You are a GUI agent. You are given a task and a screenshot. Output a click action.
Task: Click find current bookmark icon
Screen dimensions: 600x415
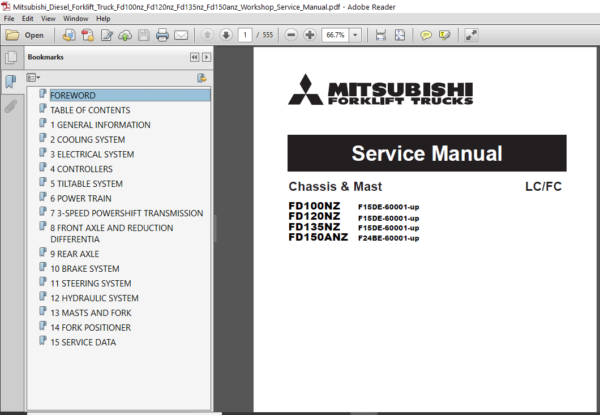point(202,78)
